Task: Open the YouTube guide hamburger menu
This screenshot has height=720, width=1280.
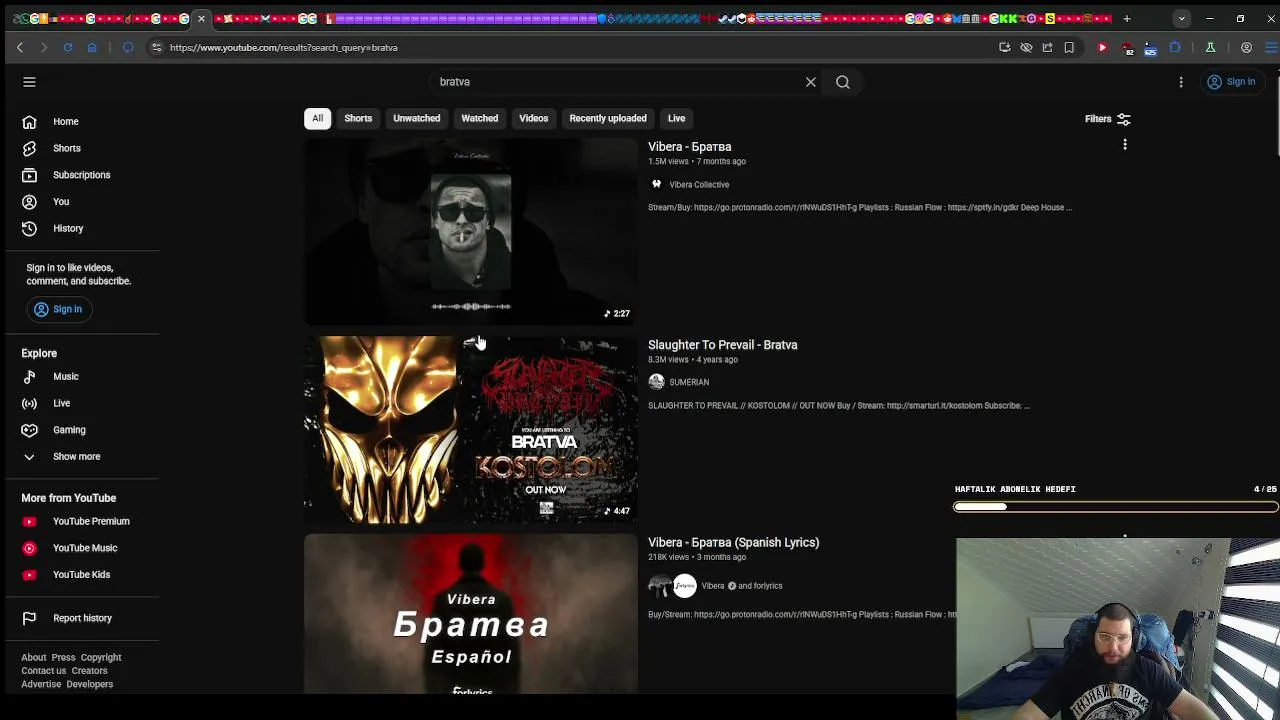Action: 29,82
